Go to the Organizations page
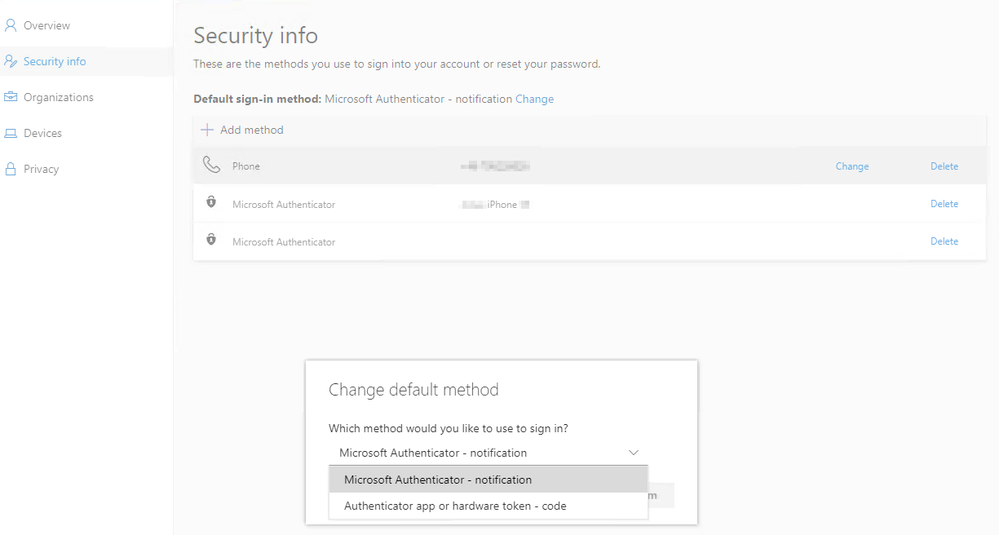Screen dimensions: 999x535 coord(58,97)
